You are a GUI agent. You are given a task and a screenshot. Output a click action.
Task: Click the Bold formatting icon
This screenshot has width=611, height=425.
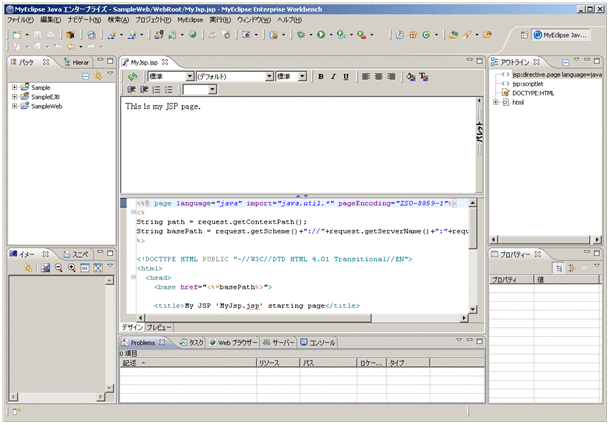[321, 76]
